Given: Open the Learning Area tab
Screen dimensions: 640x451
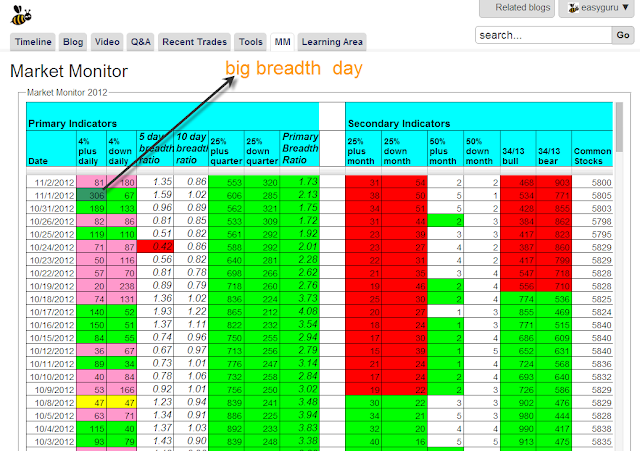Looking at the screenshot, I should pyautogui.click(x=332, y=42).
